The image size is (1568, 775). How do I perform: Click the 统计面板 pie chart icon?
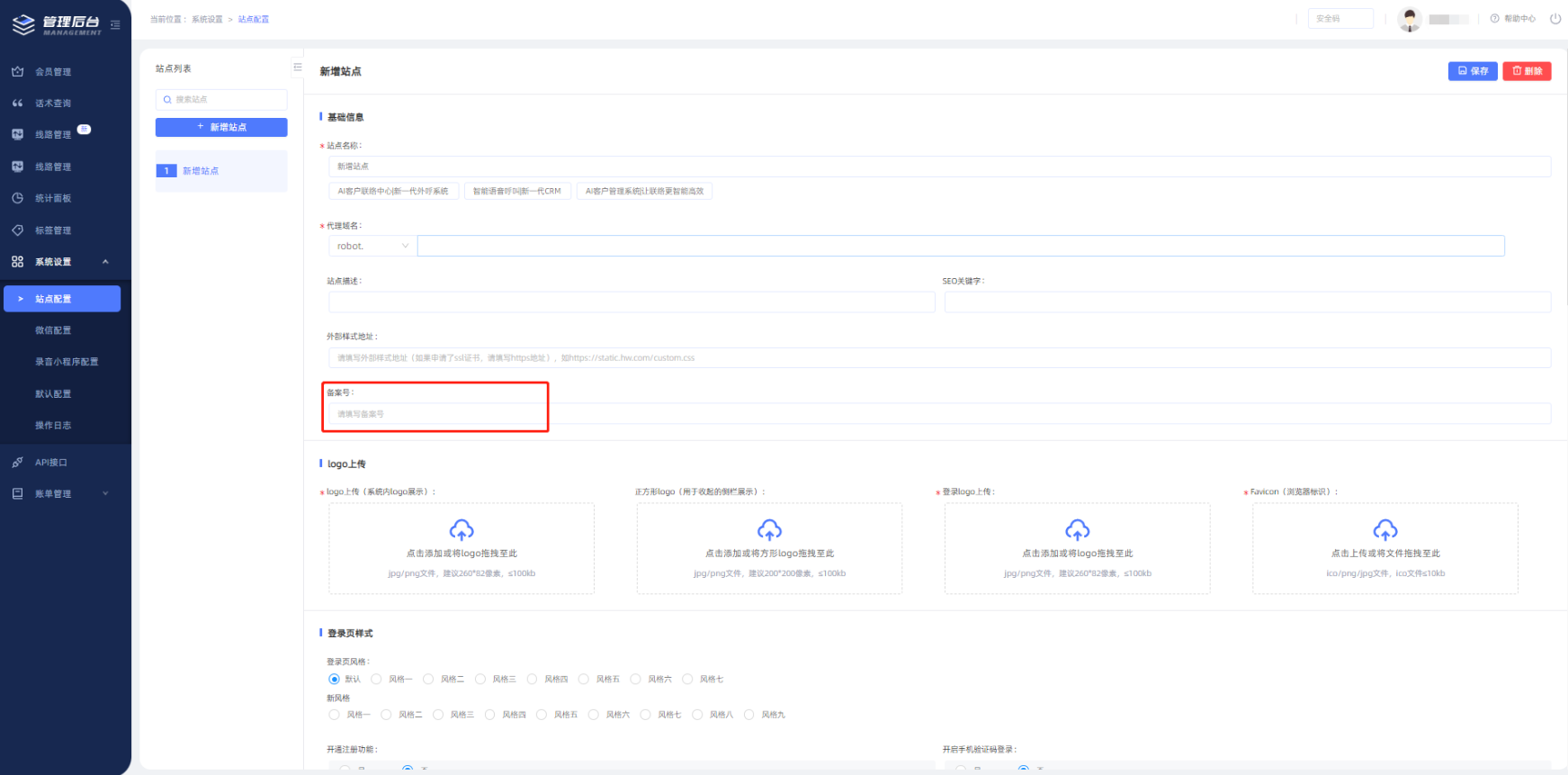pyautogui.click(x=17, y=198)
